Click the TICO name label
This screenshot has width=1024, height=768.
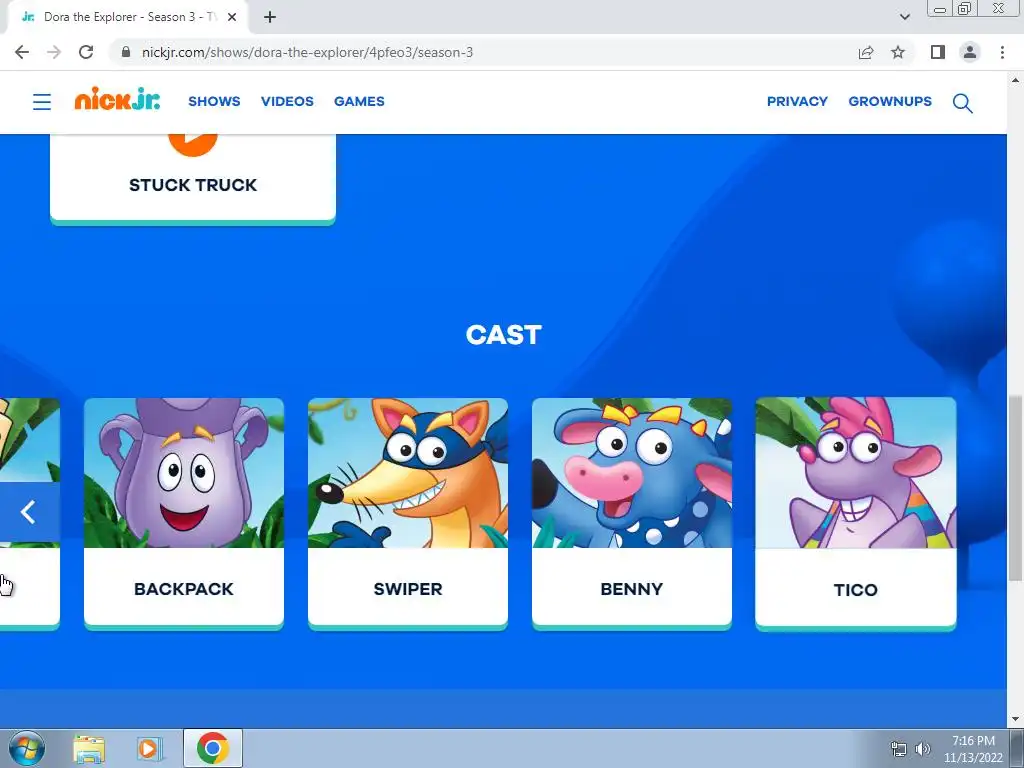[x=856, y=590]
